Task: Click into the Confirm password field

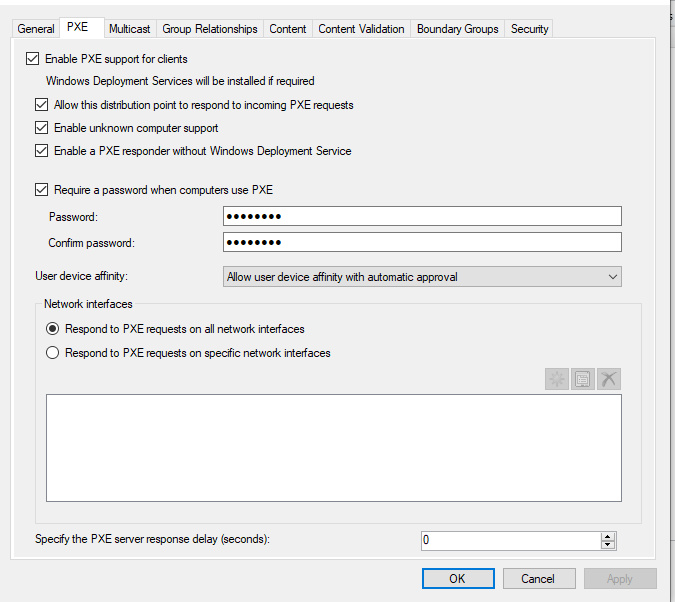Action: [x=422, y=242]
